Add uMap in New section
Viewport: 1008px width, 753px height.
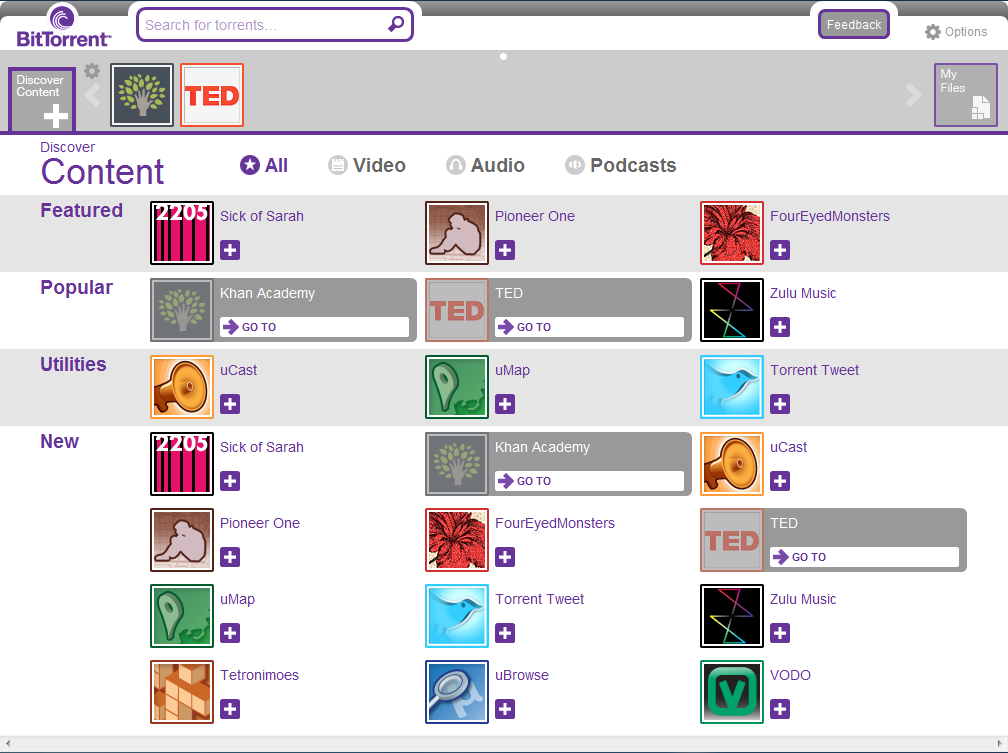tap(230, 633)
